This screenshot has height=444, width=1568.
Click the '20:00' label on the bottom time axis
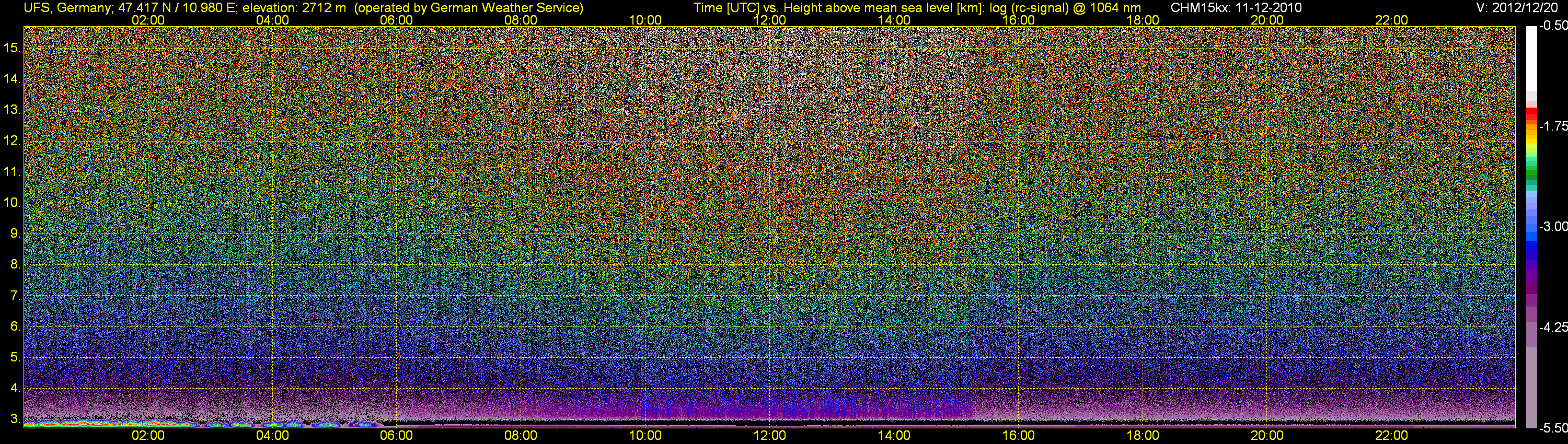coord(1267,436)
